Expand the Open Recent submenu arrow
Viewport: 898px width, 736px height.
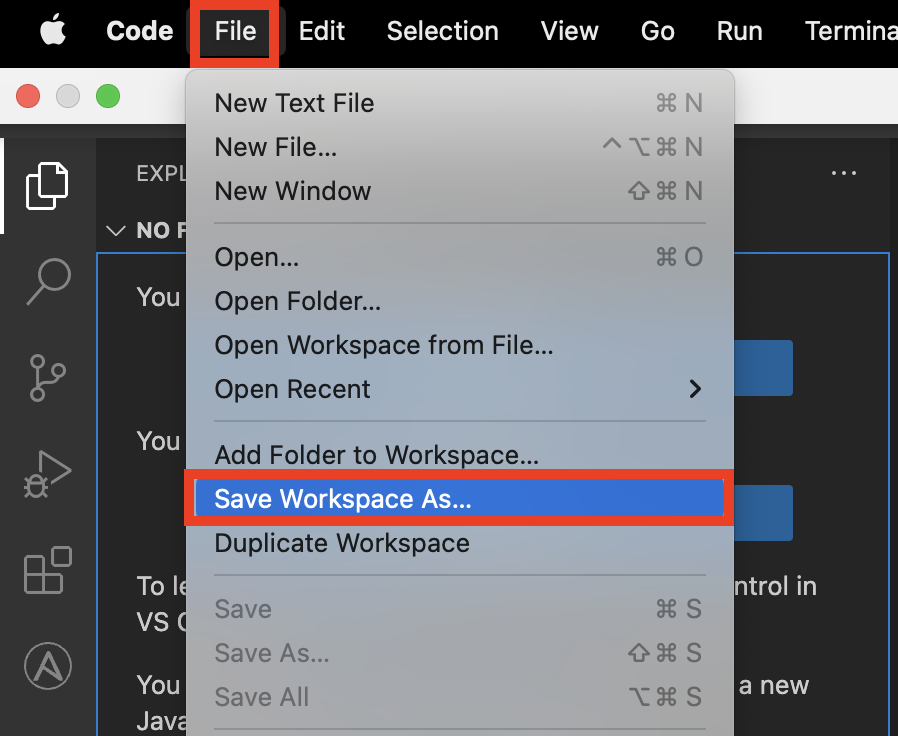[x=695, y=389]
